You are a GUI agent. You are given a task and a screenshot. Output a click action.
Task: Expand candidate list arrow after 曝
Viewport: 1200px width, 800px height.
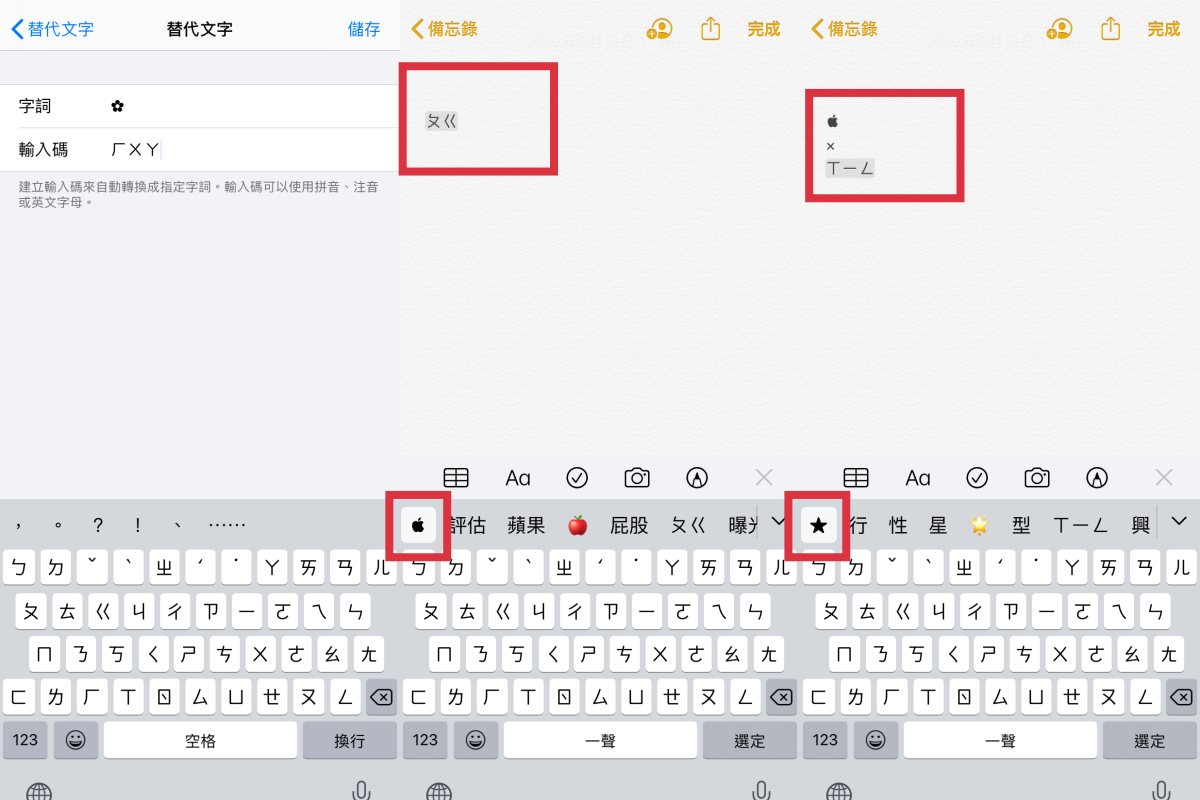(779, 521)
